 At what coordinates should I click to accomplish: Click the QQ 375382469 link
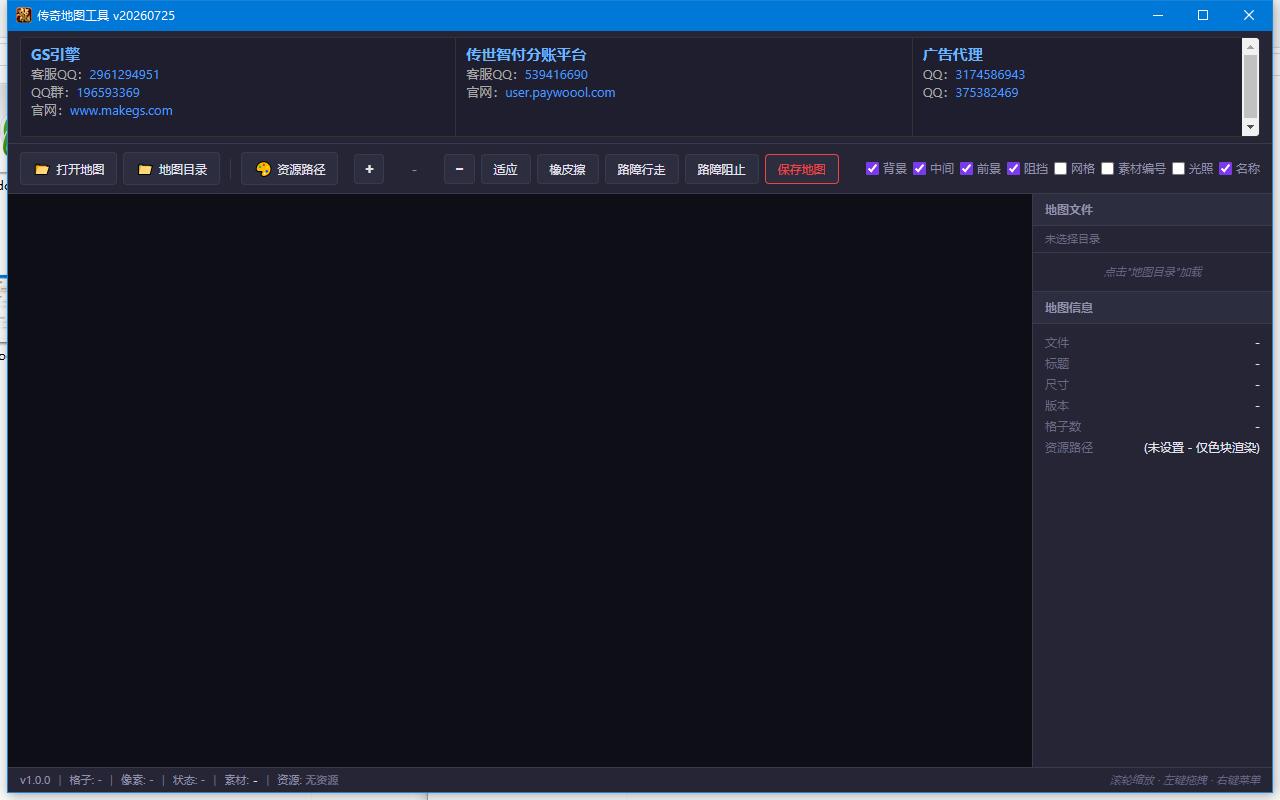[987, 92]
